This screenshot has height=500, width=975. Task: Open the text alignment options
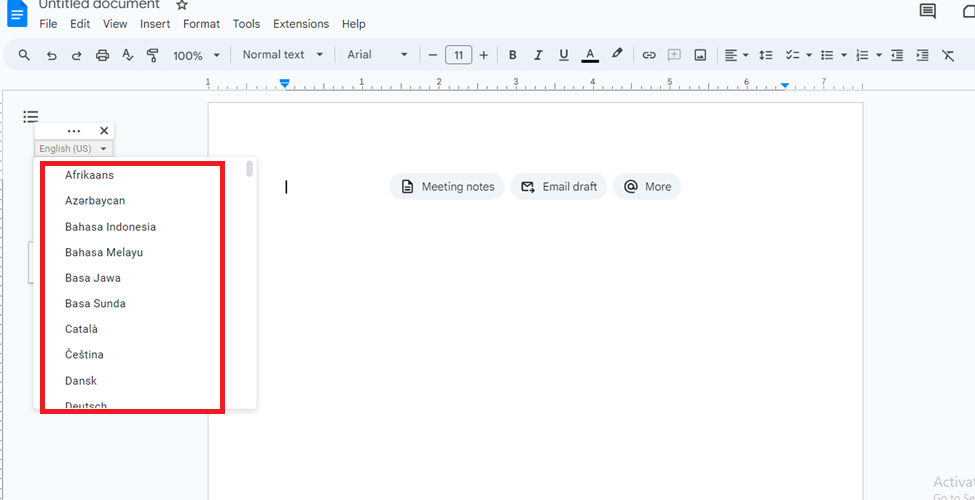click(x=736, y=55)
